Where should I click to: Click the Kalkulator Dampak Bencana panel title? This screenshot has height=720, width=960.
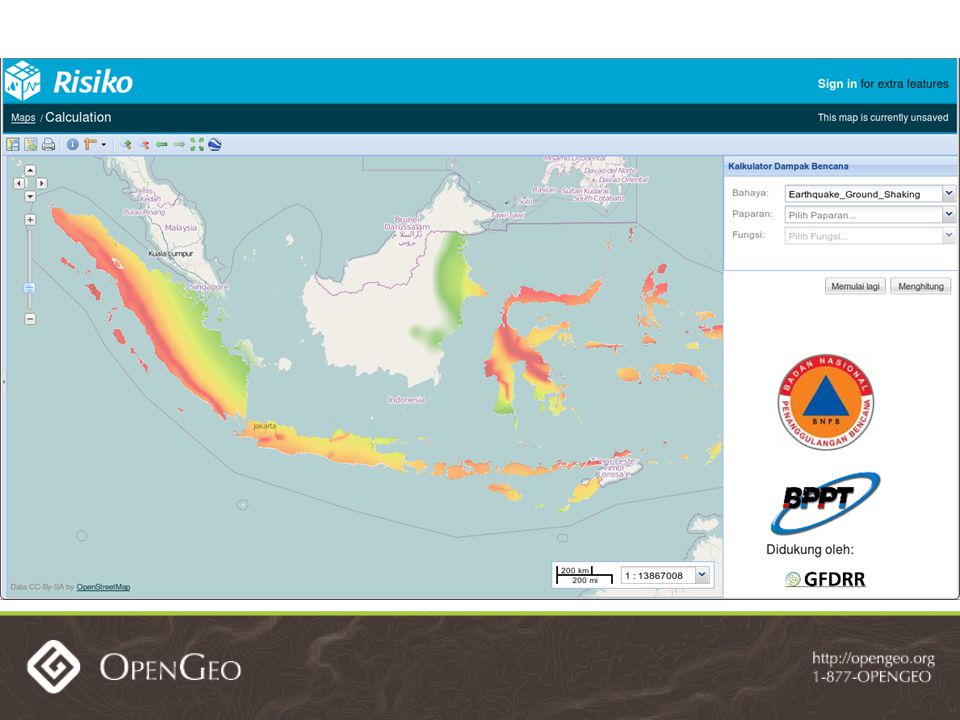(x=788, y=166)
